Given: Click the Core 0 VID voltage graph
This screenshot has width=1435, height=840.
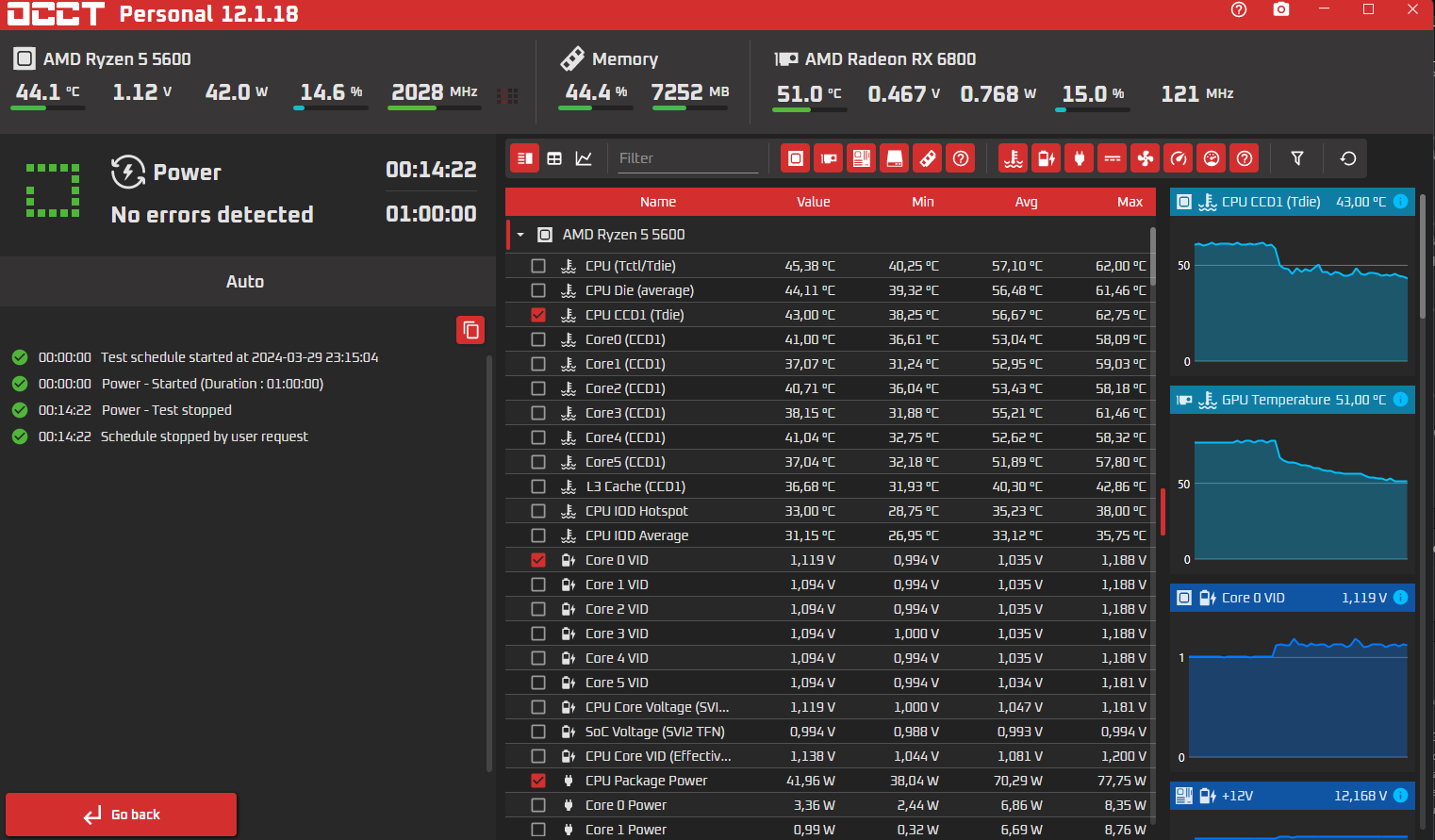Looking at the screenshot, I should (1298, 698).
